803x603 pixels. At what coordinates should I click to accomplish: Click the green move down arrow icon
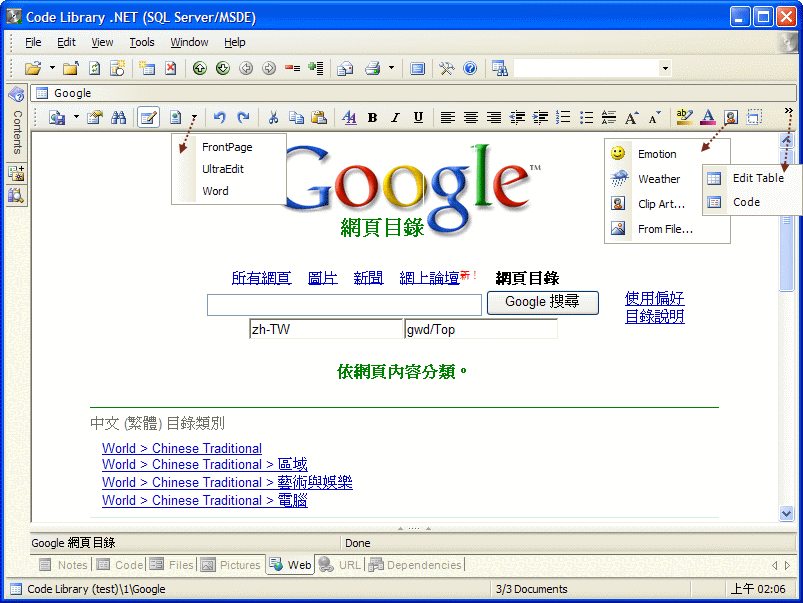(x=223, y=68)
